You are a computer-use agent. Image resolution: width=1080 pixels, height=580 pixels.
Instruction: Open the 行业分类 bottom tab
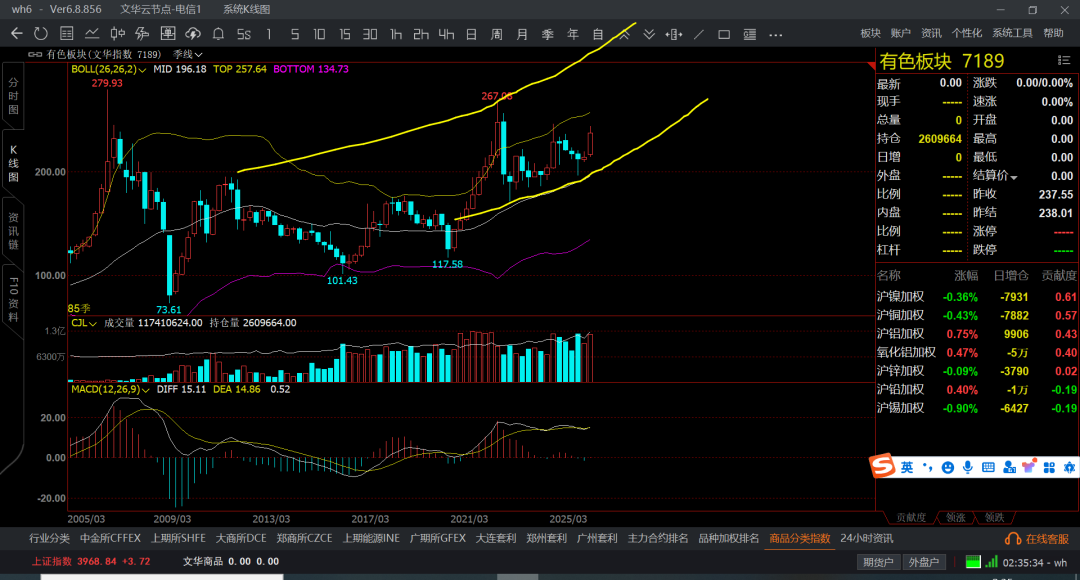tap(49, 538)
